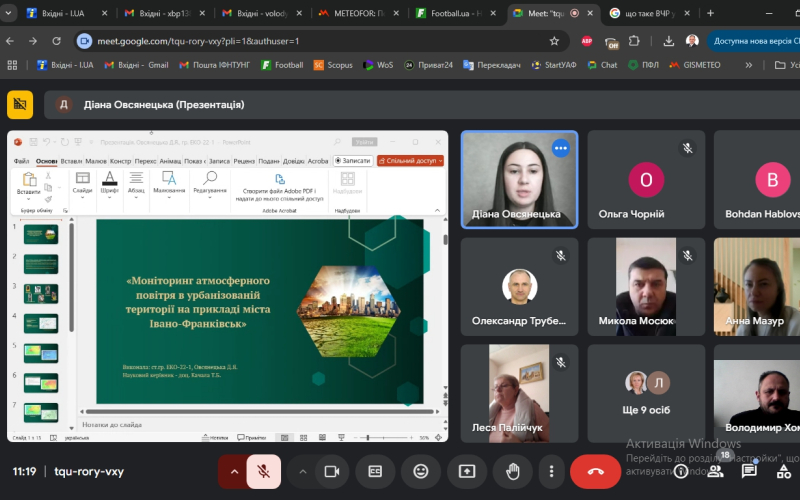Open the Анімація ribbon tab in PowerPoint
This screenshot has height=500, width=800.
(170, 161)
